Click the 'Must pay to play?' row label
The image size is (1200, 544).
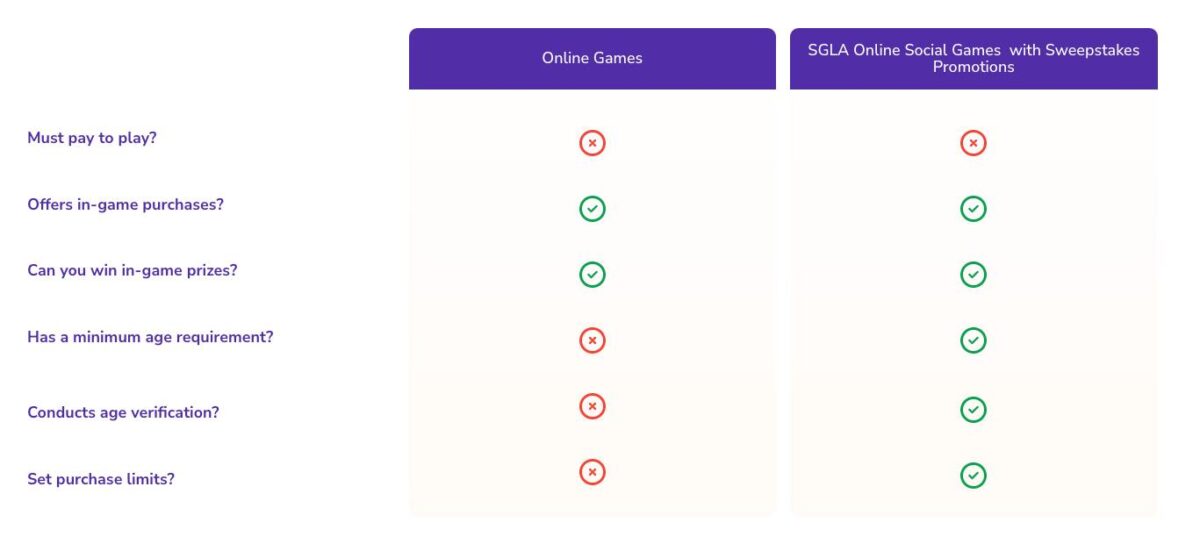click(92, 138)
